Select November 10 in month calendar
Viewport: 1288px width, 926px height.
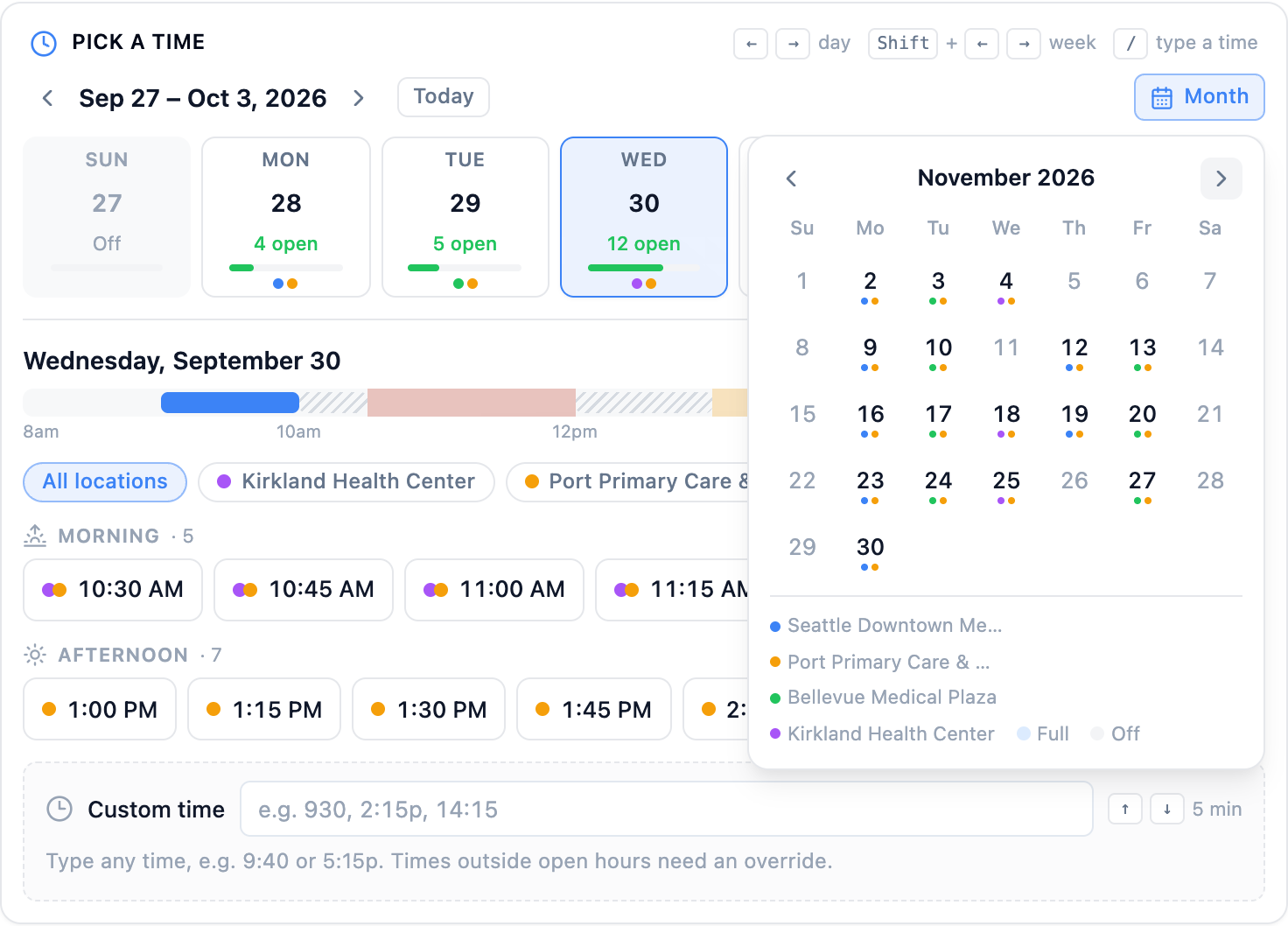pos(938,354)
